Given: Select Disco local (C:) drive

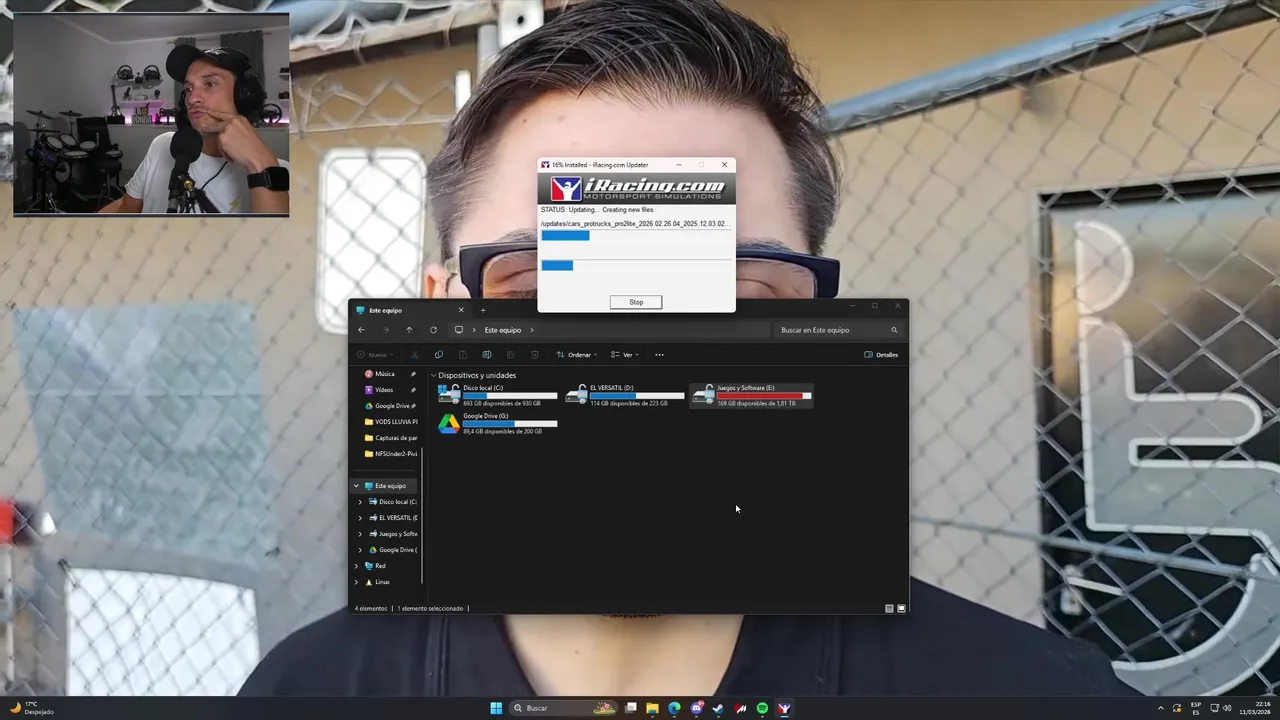Looking at the screenshot, I should point(497,395).
